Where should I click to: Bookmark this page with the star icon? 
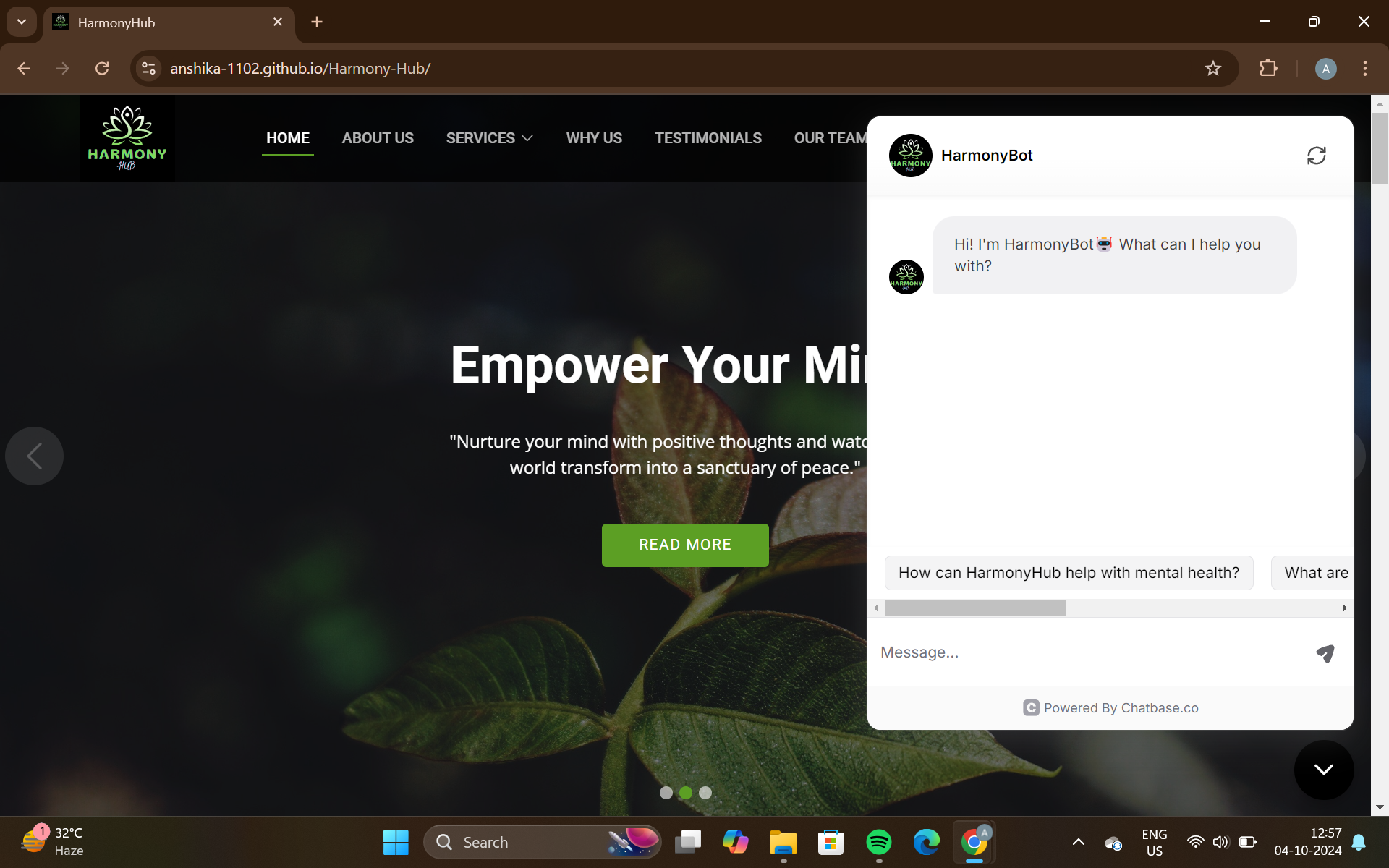click(1213, 69)
